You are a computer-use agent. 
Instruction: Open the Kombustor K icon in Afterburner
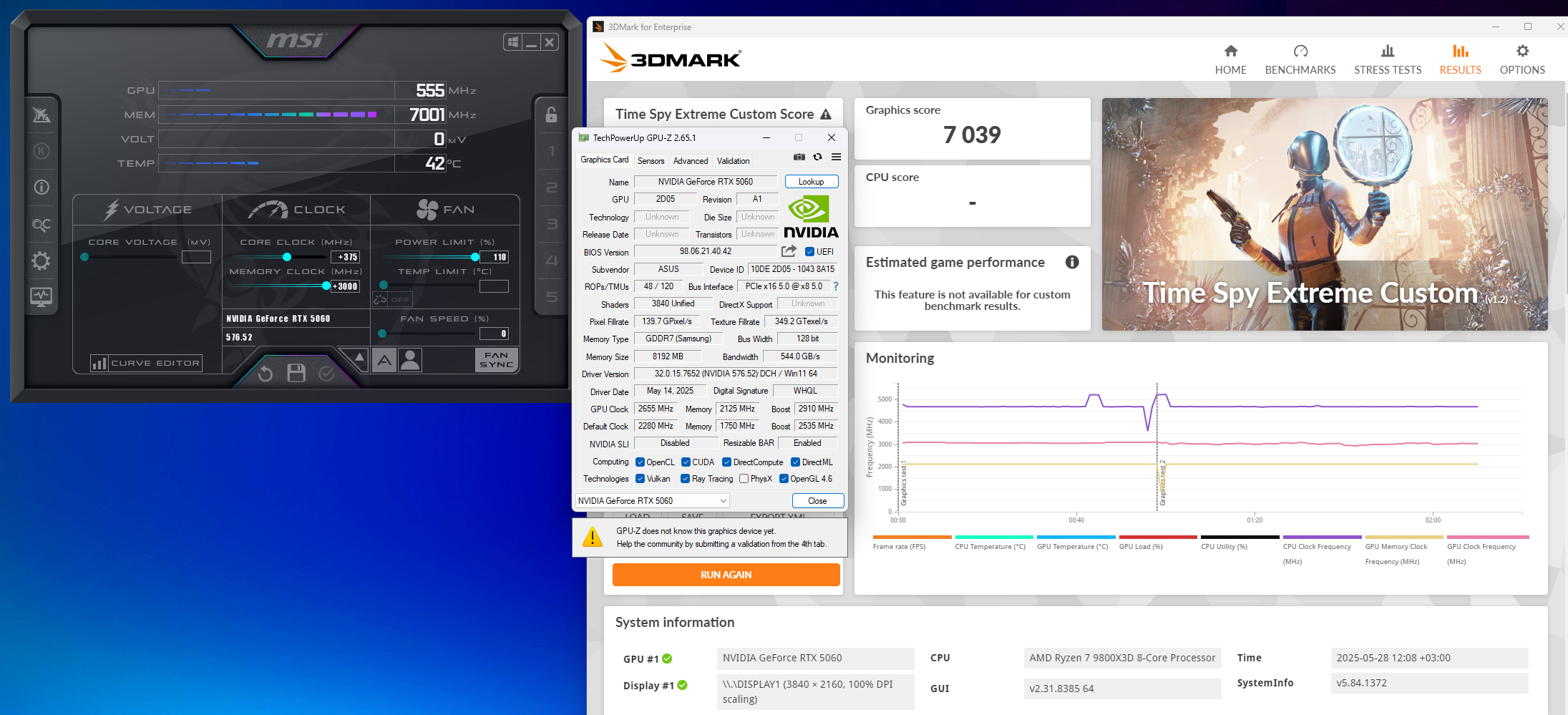coord(42,151)
